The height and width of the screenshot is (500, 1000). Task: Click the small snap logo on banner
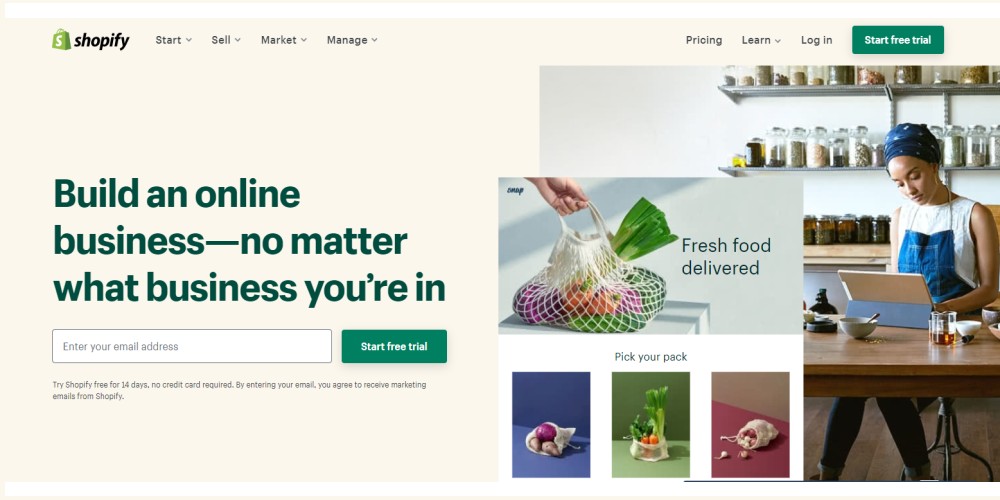point(515,190)
